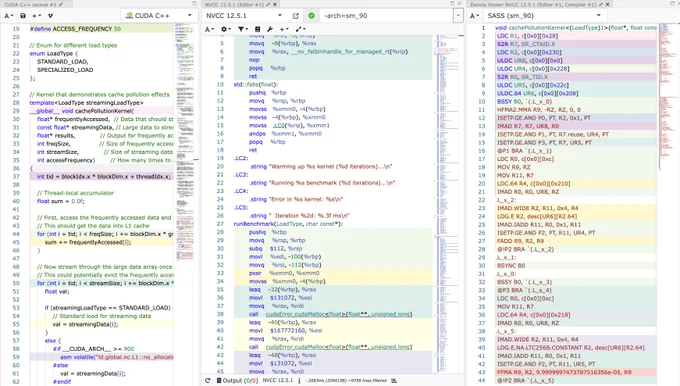Maximize the NVCC compiler pane
680x386 pixels.
pyautogui.click(x=452, y=4)
